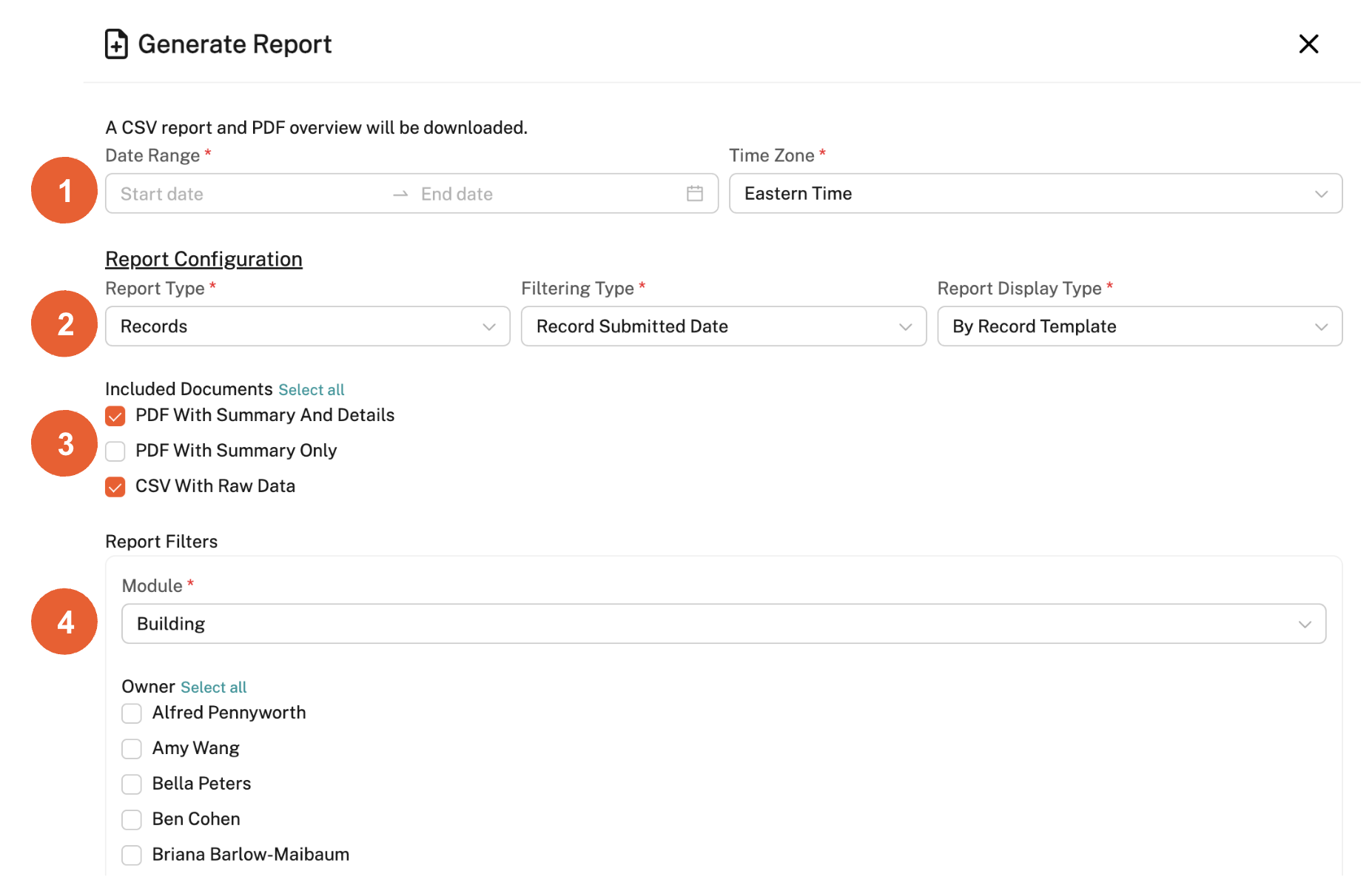1372x891 pixels.
Task: Check Alfred Pennyworth as owner
Action: coord(132,713)
